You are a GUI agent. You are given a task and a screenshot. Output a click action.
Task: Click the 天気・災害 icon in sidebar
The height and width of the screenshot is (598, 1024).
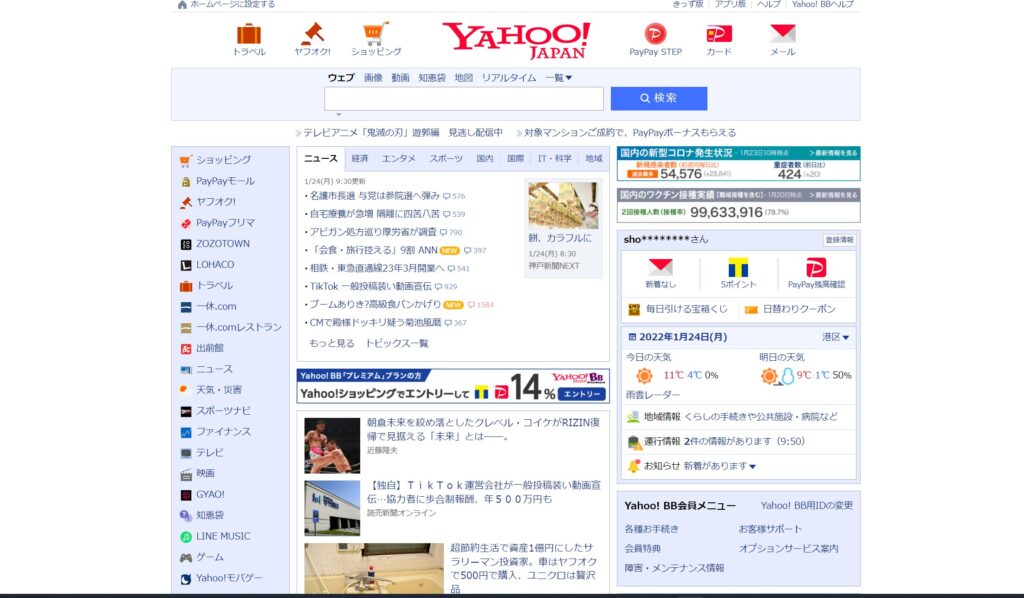pos(185,390)
